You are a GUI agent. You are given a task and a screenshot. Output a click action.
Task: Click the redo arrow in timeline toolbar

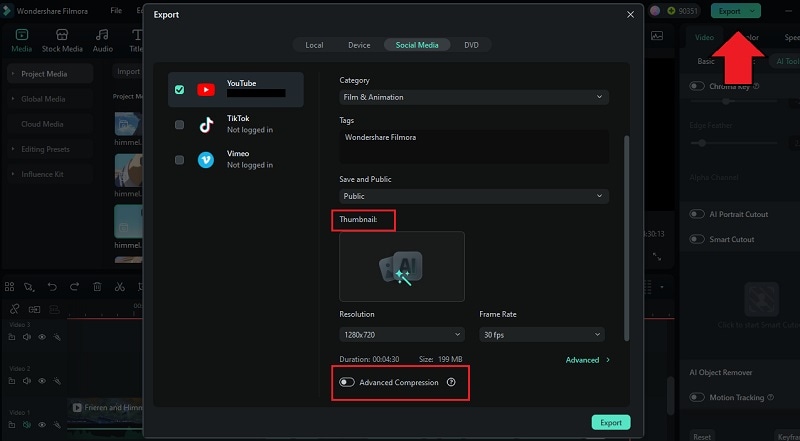coord(74,287)
